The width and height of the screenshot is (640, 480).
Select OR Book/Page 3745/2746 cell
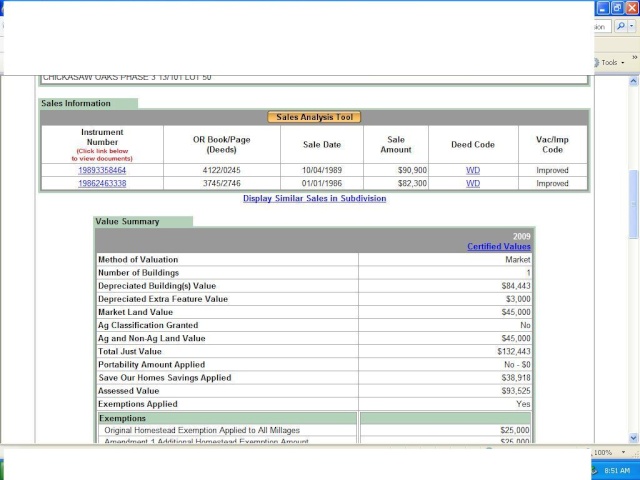[x=222, y=183]
